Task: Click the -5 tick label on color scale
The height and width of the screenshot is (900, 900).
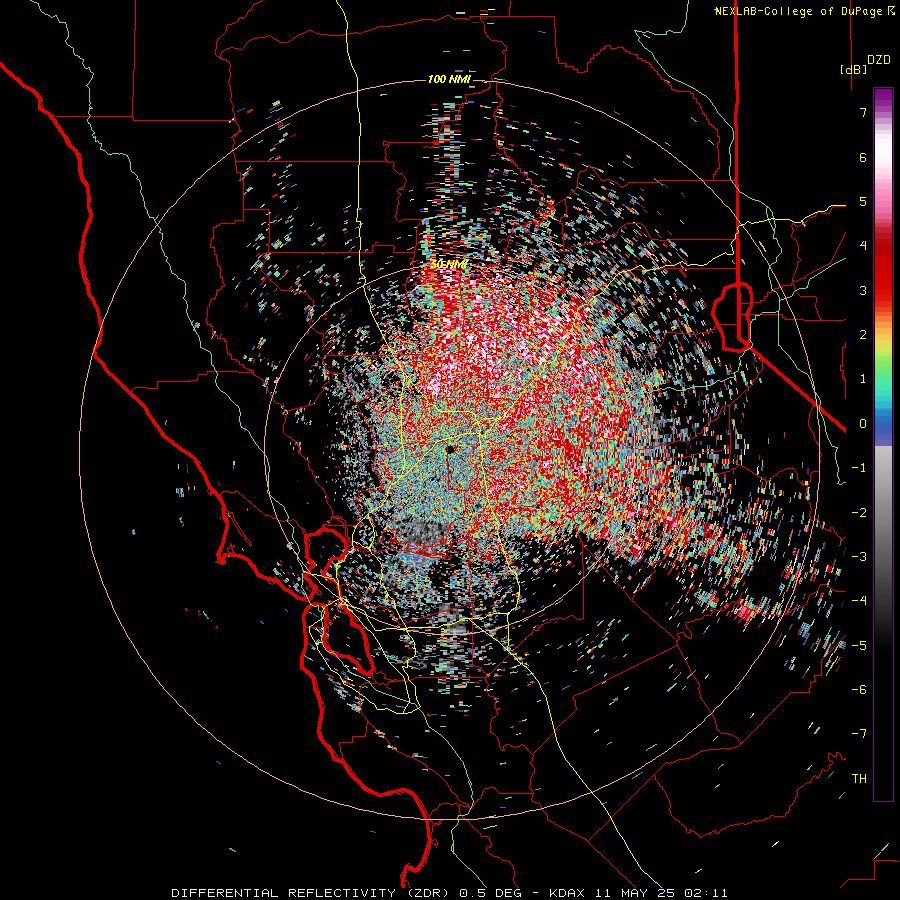Action: coord(859,645)
